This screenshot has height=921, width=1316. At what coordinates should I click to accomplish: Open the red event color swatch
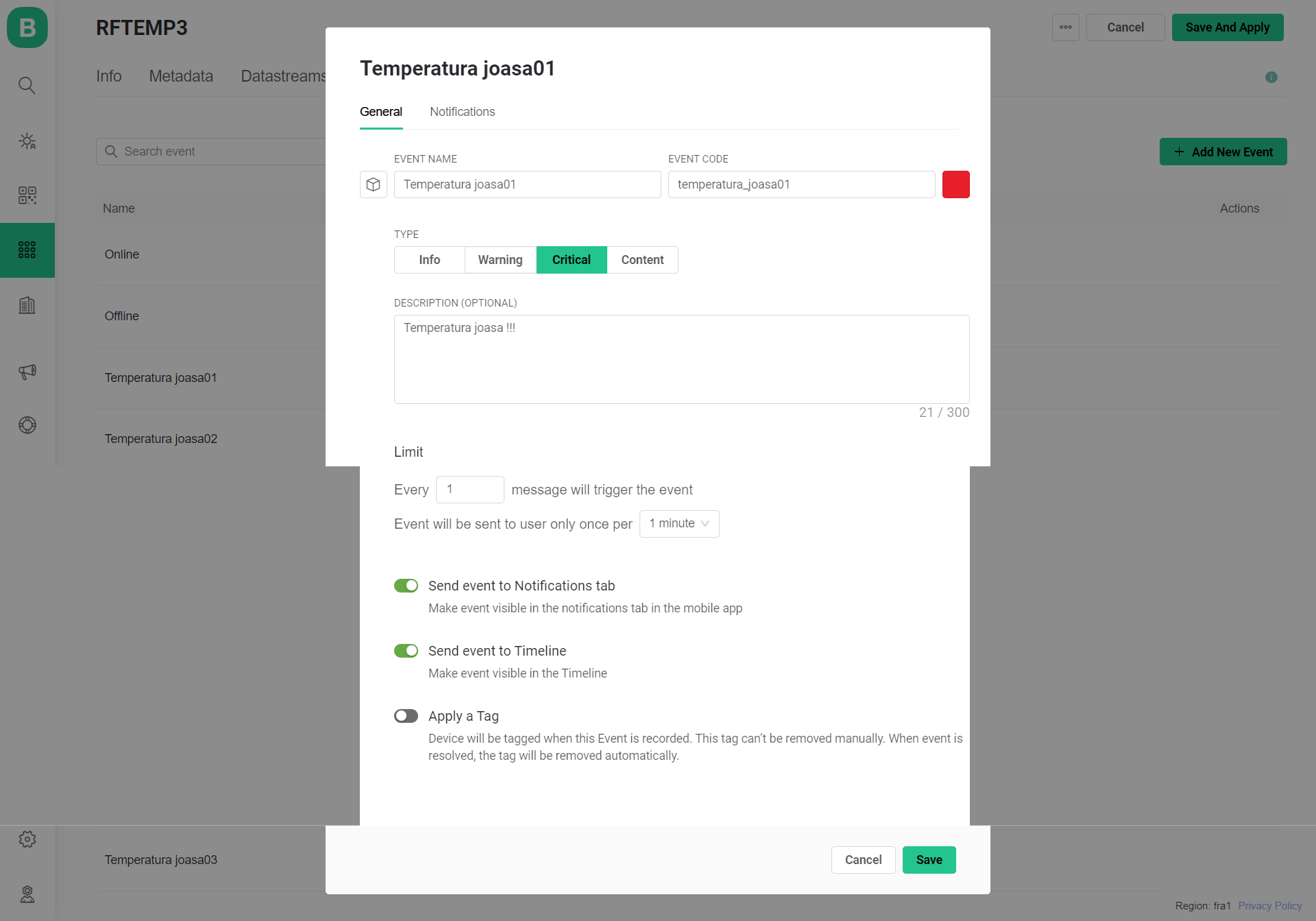(956, 184)
